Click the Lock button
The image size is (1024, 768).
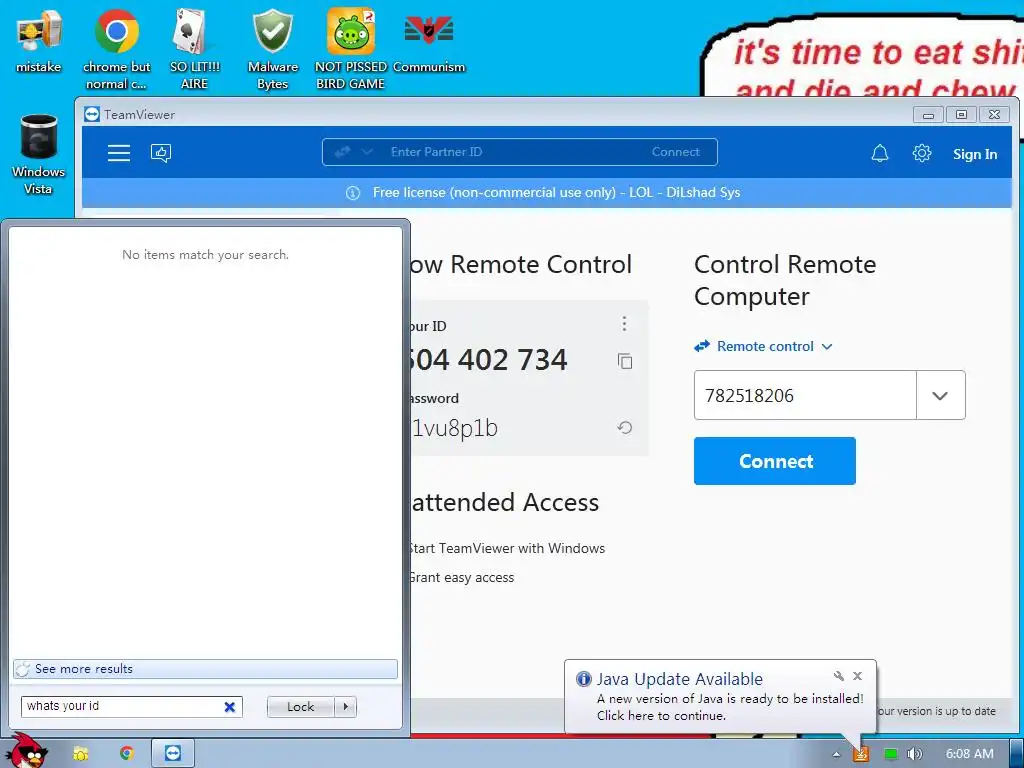click(300, 707)
